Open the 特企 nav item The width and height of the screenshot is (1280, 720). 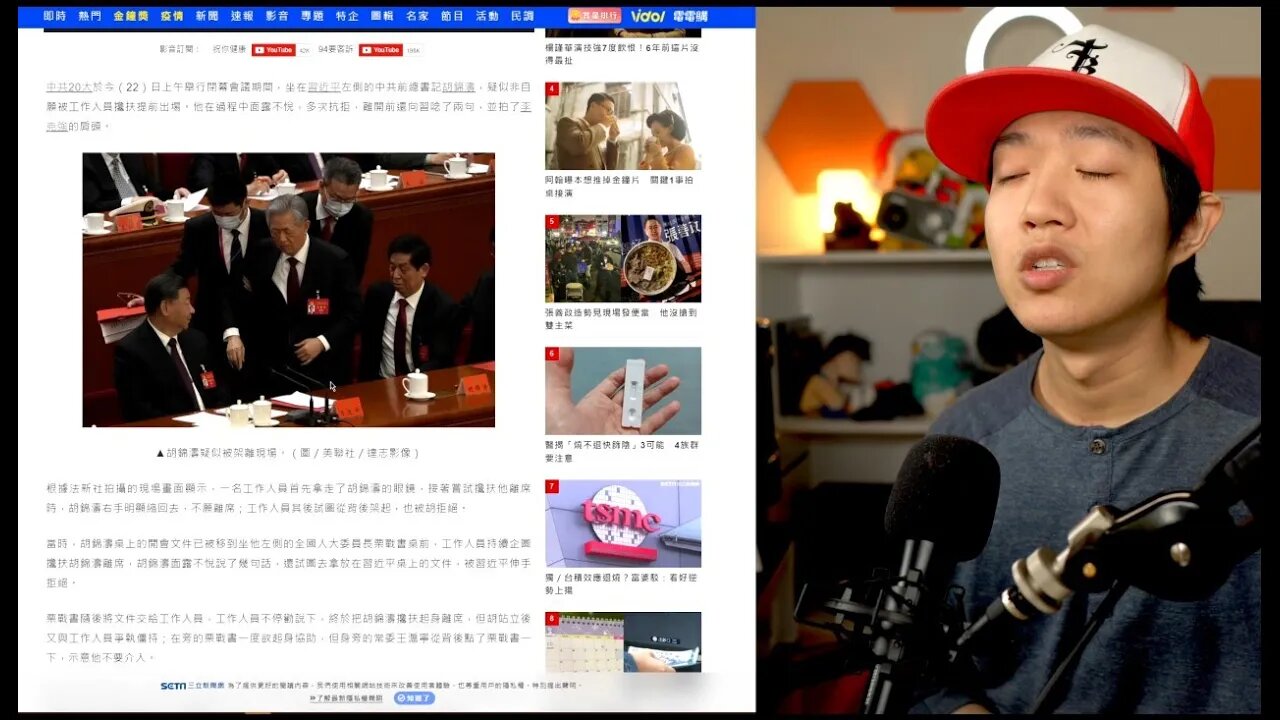click(347, 16)
